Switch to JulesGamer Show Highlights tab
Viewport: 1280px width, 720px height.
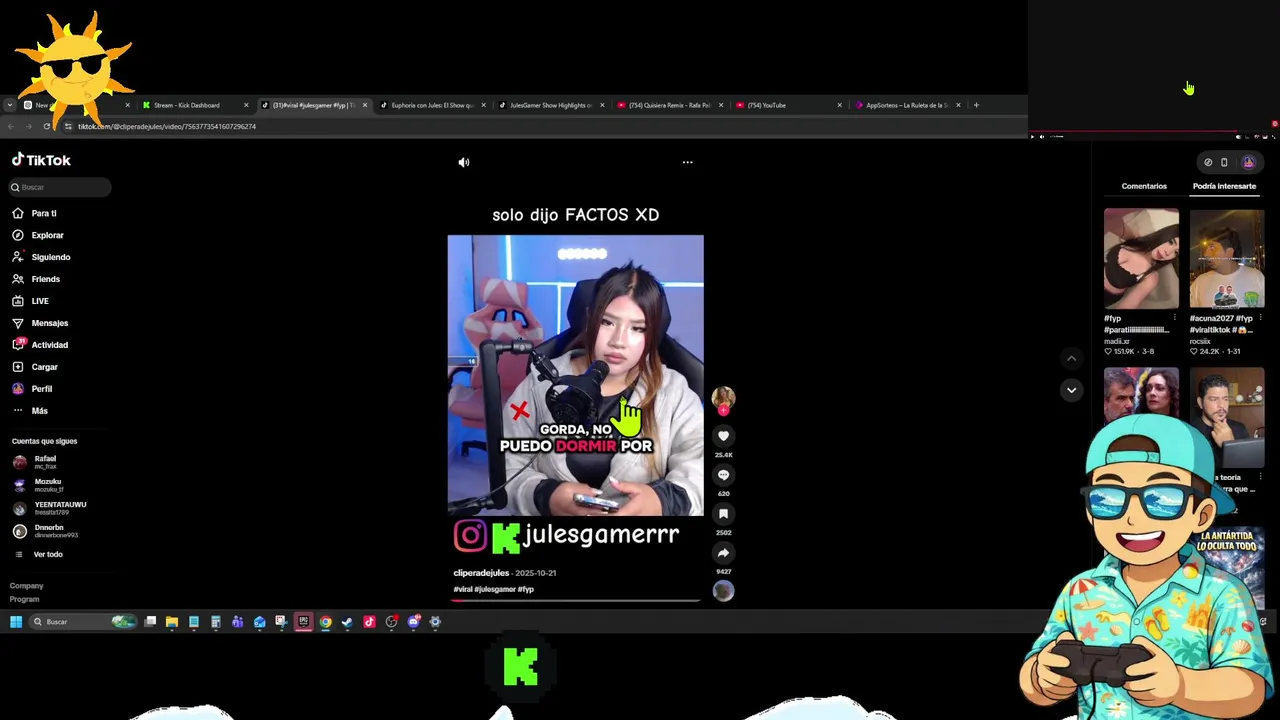coord(550,105)
